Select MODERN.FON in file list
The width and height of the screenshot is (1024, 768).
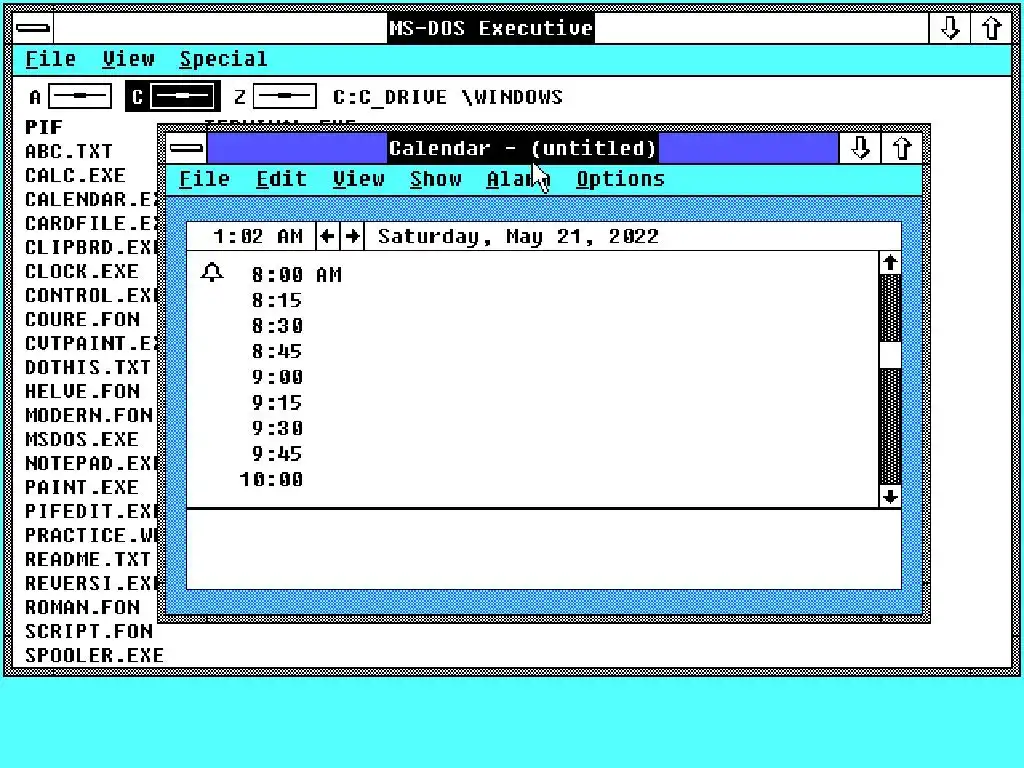(x=89, y=415)
